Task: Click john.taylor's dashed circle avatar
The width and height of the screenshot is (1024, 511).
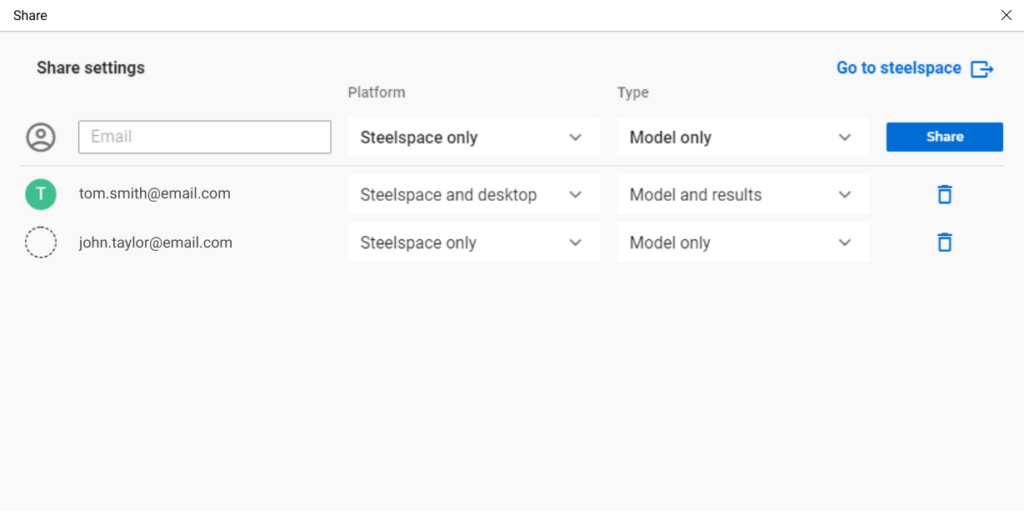Action: click(x=40, y=242)
